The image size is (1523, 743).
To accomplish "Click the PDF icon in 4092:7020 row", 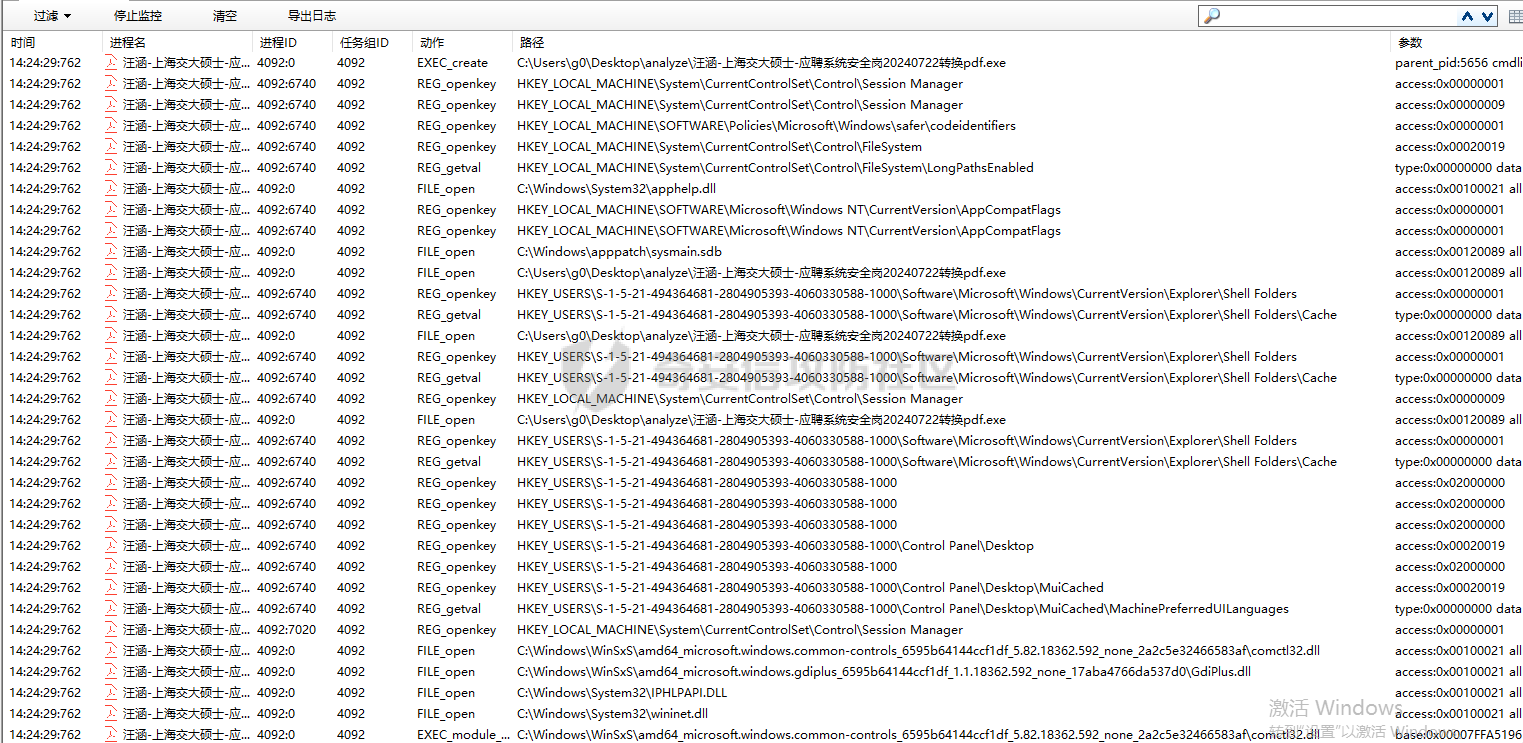I will 112,629.
